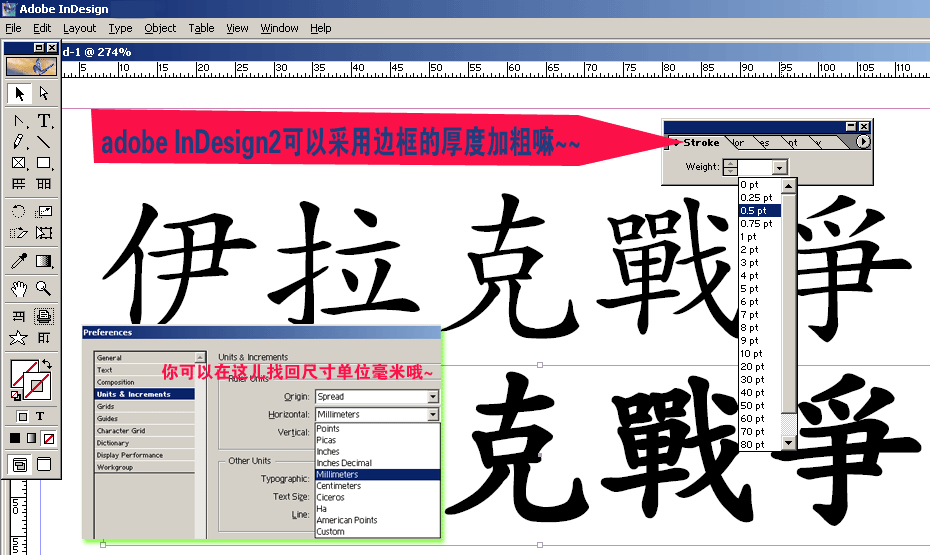Click the highlighted printer-shaped toolbox icon

[x=44, y=316]
